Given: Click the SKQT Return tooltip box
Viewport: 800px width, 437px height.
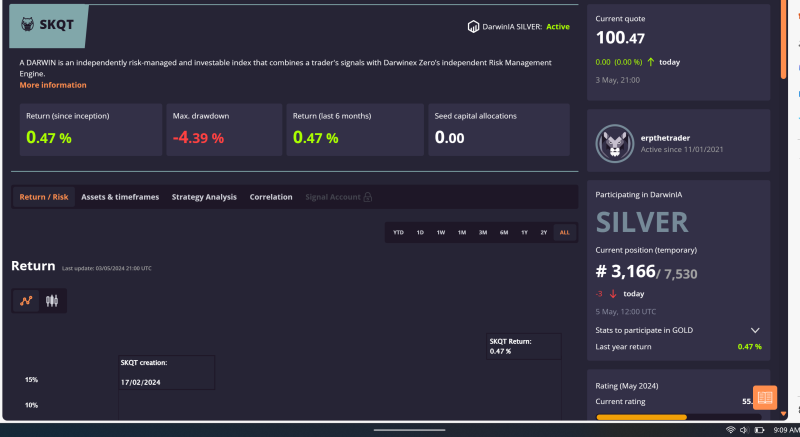Looking at the screenshot, I should tap(523, 346).
